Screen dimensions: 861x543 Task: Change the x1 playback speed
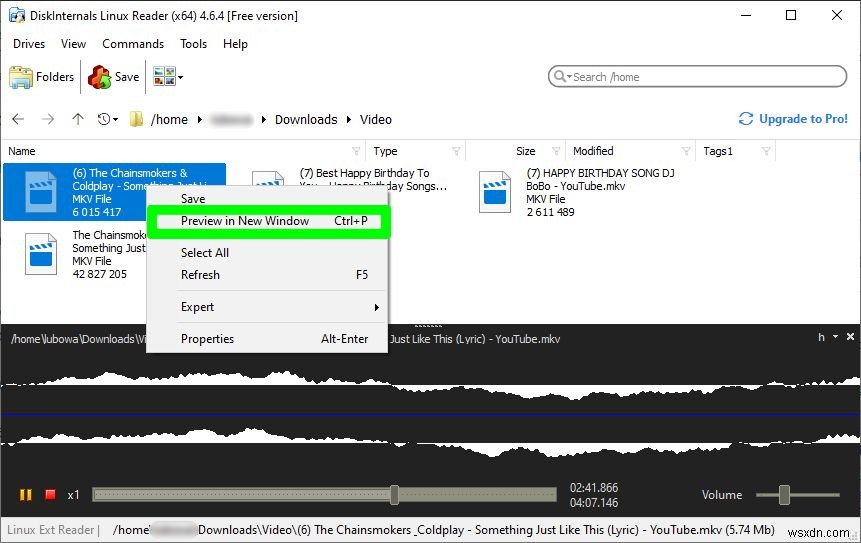pos(74,495)
